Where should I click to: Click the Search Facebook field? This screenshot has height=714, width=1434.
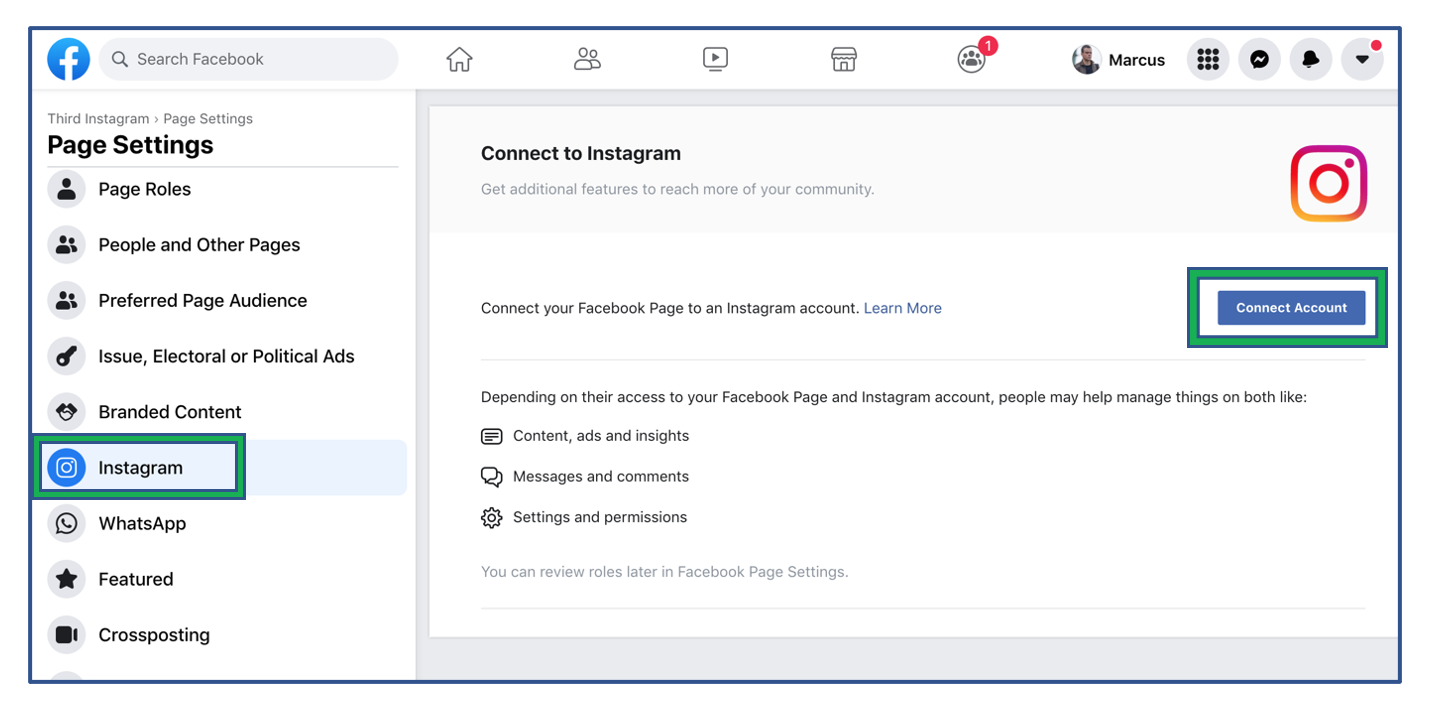click(x=248, y=59)
